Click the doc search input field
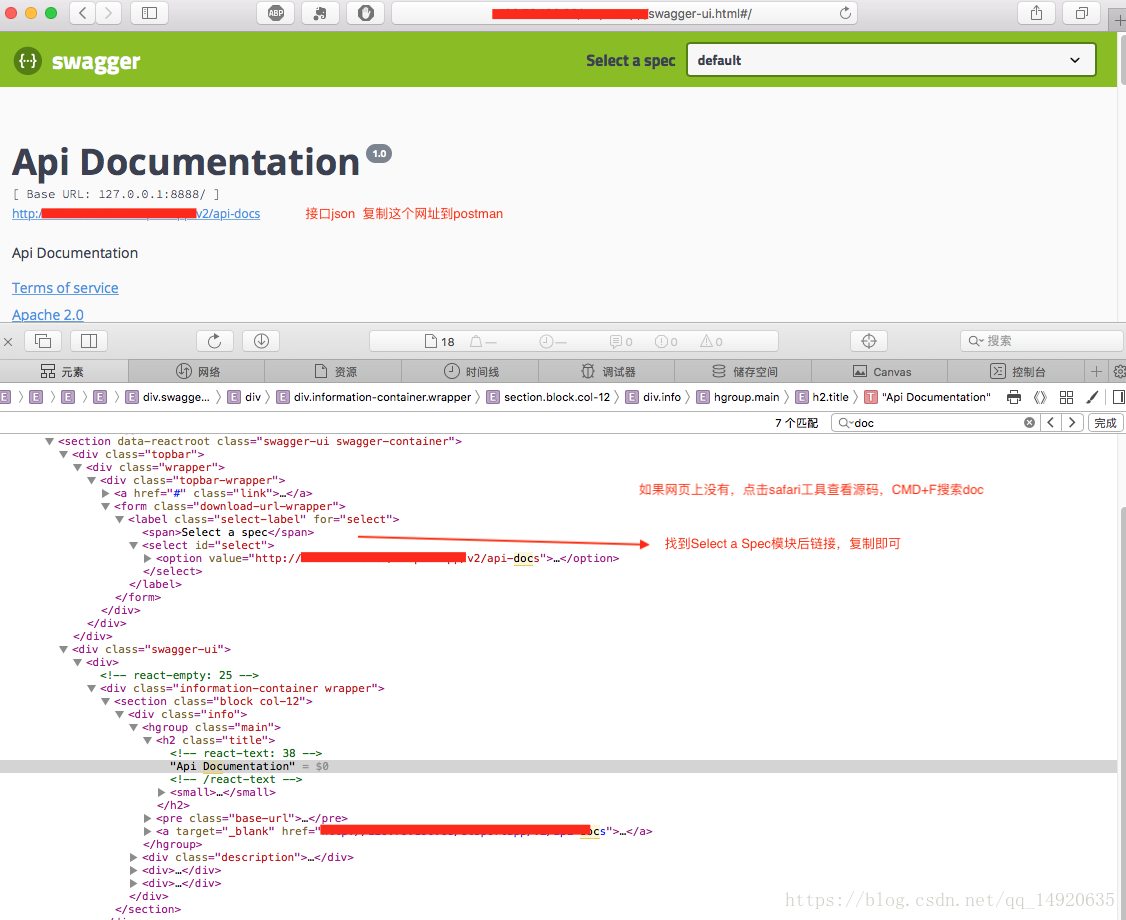Screen dimensions: 1126x920 point(934,422)
